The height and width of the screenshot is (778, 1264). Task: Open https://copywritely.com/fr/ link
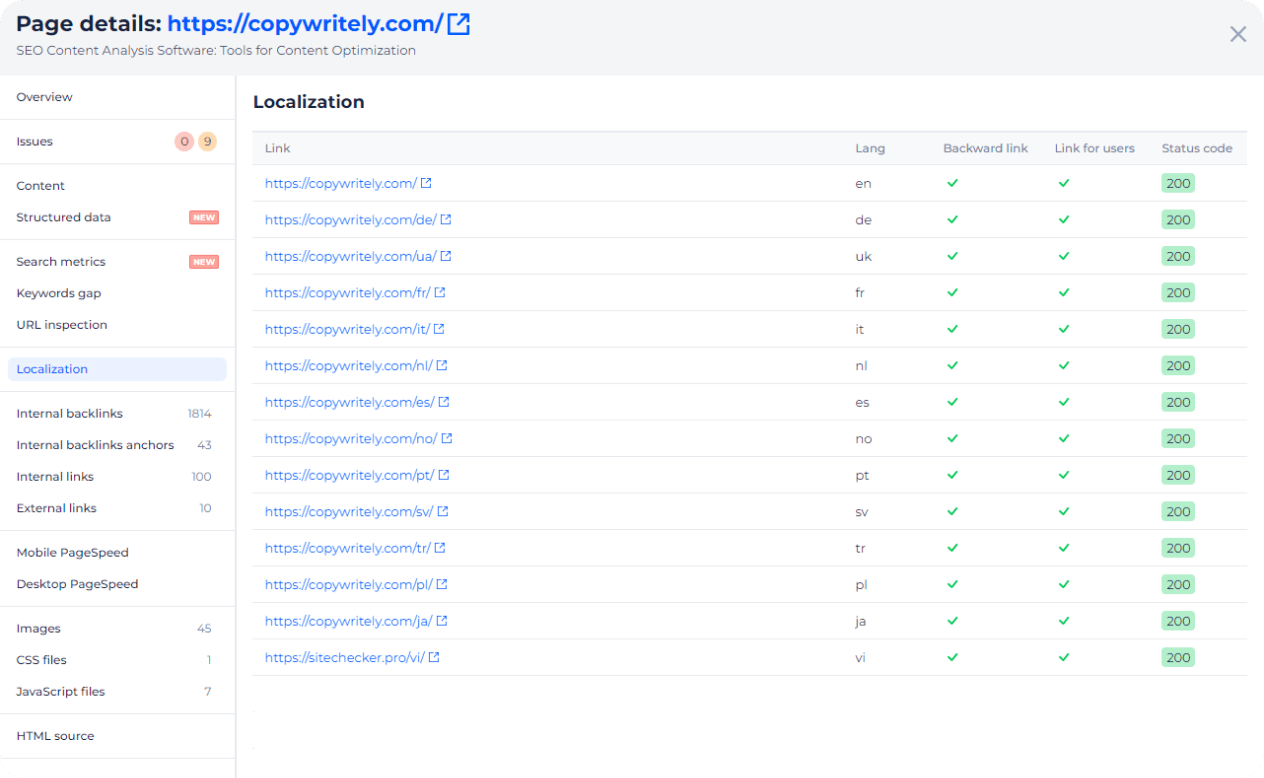point(348,293)
